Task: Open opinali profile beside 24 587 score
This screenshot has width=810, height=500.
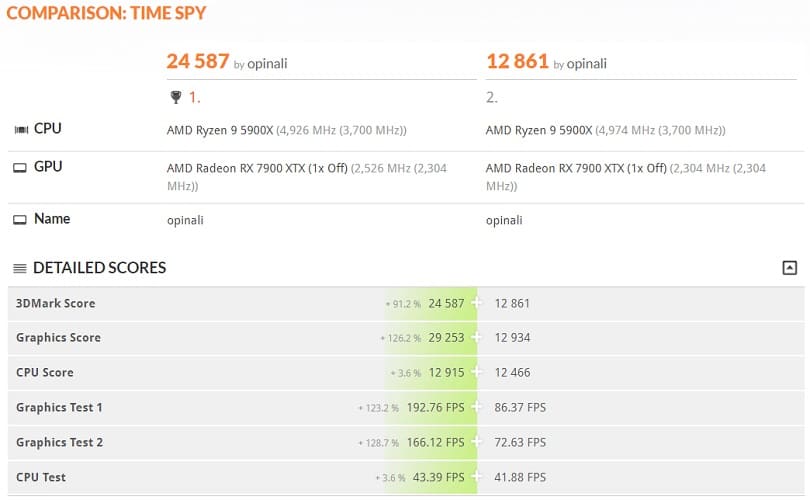Action: 267,64
